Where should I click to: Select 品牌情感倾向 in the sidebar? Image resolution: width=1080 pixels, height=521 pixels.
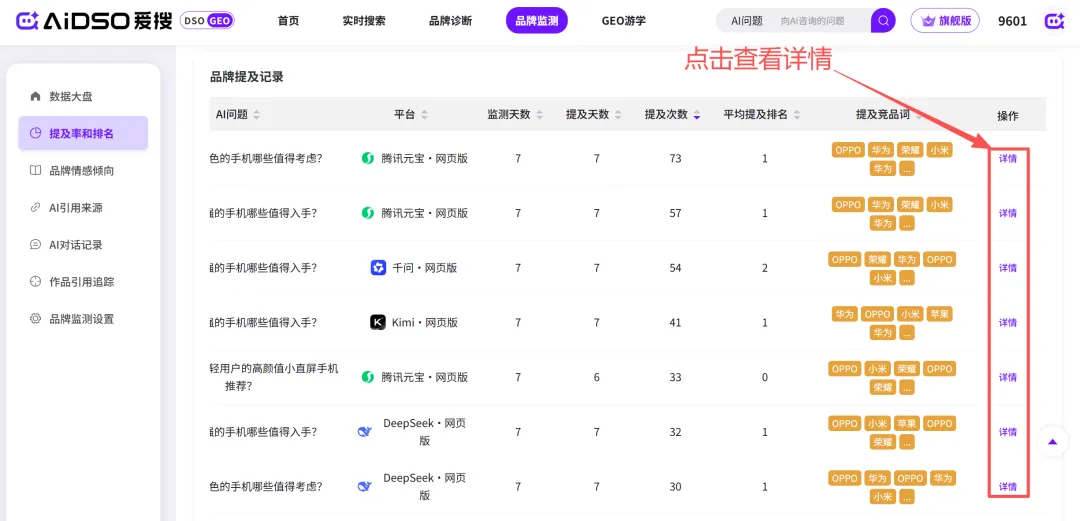pos(83,171)
